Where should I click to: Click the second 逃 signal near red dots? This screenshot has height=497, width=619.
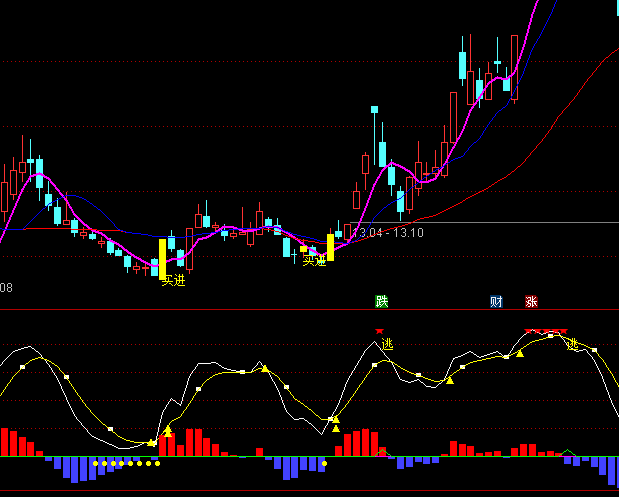click(572, 343)
